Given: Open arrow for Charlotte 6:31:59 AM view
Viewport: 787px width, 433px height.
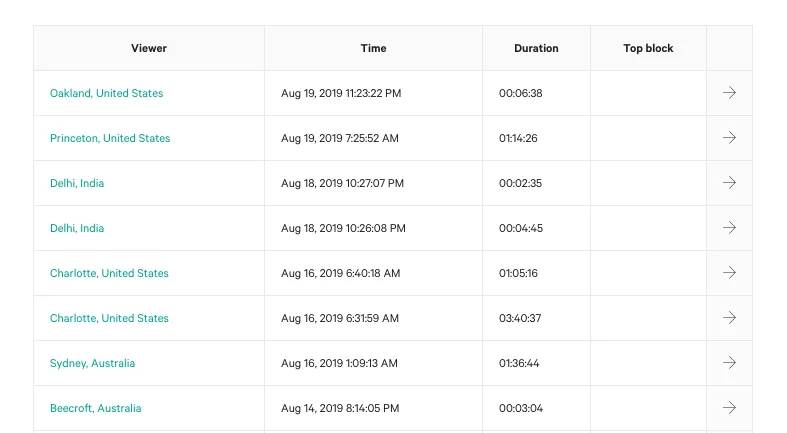Looking at the screenshot, I should pyautogui.click(x=729, y=318).
